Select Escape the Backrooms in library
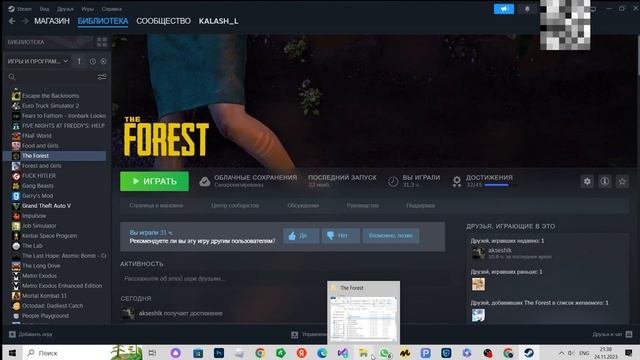Image resolution: width=640 pixels, height=360 pixels. (x=51, y=96)
